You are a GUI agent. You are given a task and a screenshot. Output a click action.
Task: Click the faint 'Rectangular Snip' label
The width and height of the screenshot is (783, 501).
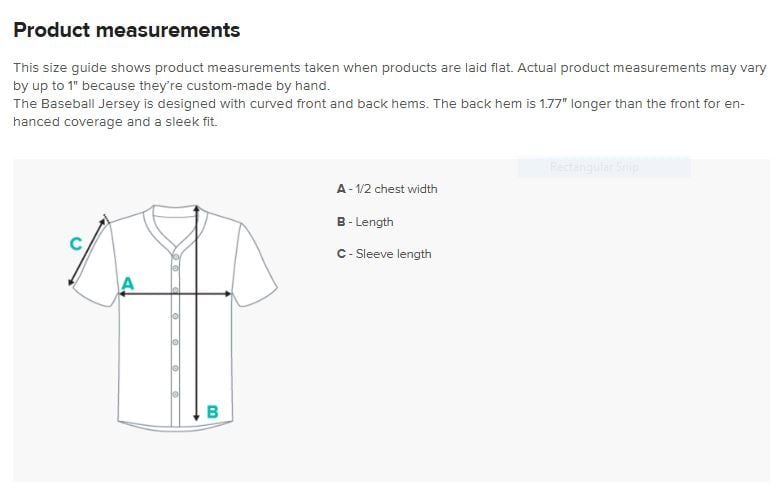[x=594, y=167]
